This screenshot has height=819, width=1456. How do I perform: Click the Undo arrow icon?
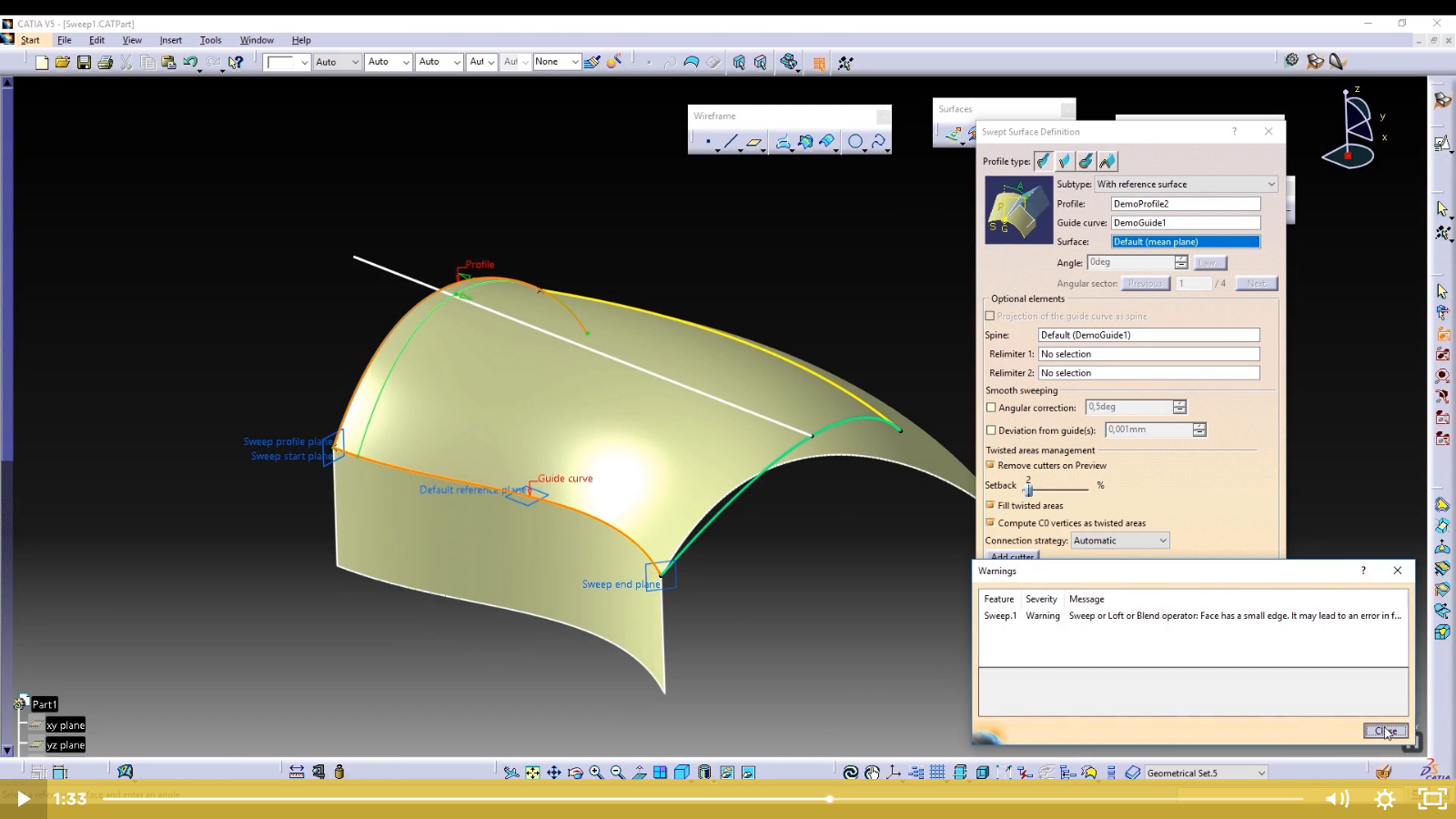(189, 63)
